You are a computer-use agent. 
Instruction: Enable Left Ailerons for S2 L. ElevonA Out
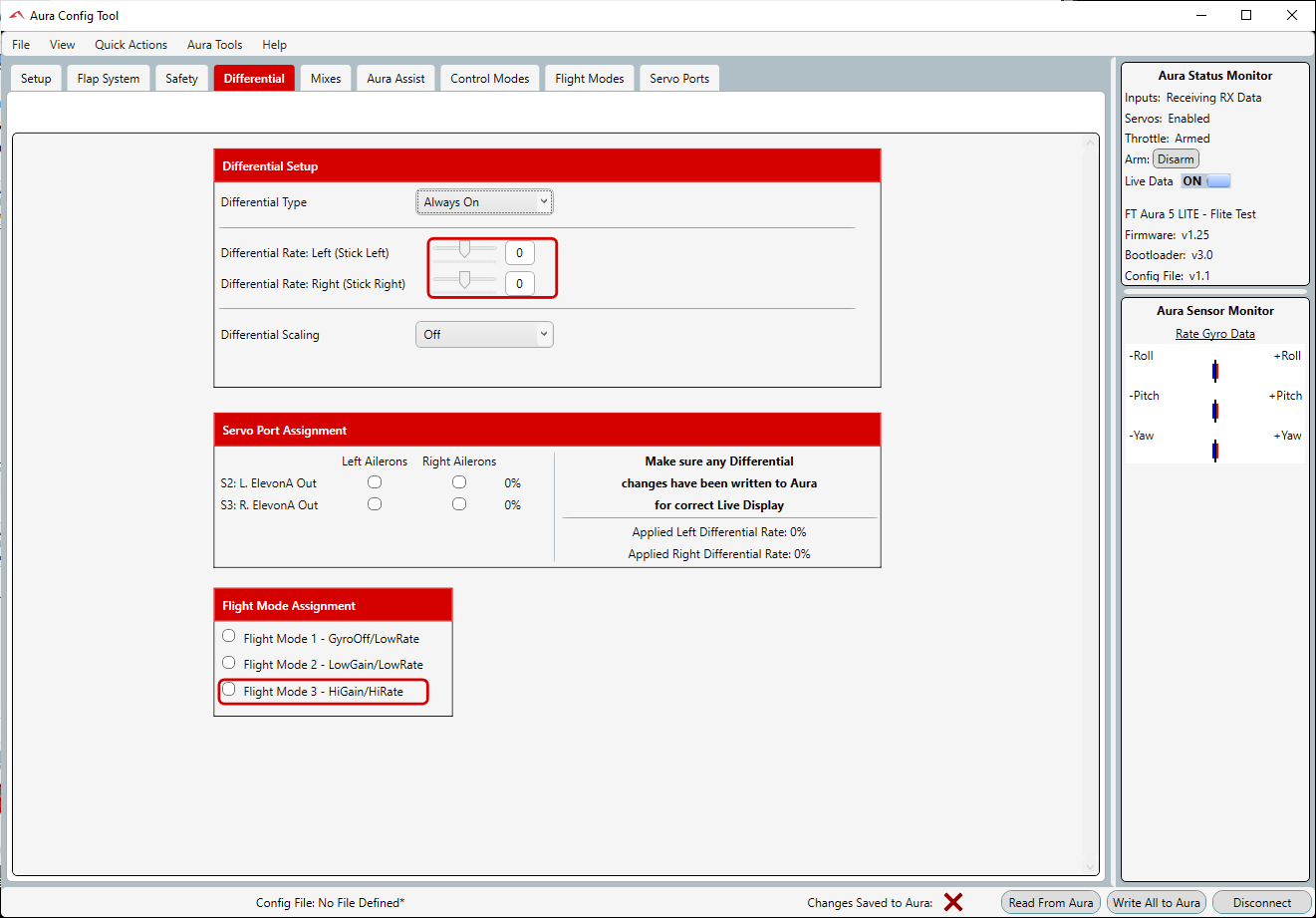click(375, 482)
